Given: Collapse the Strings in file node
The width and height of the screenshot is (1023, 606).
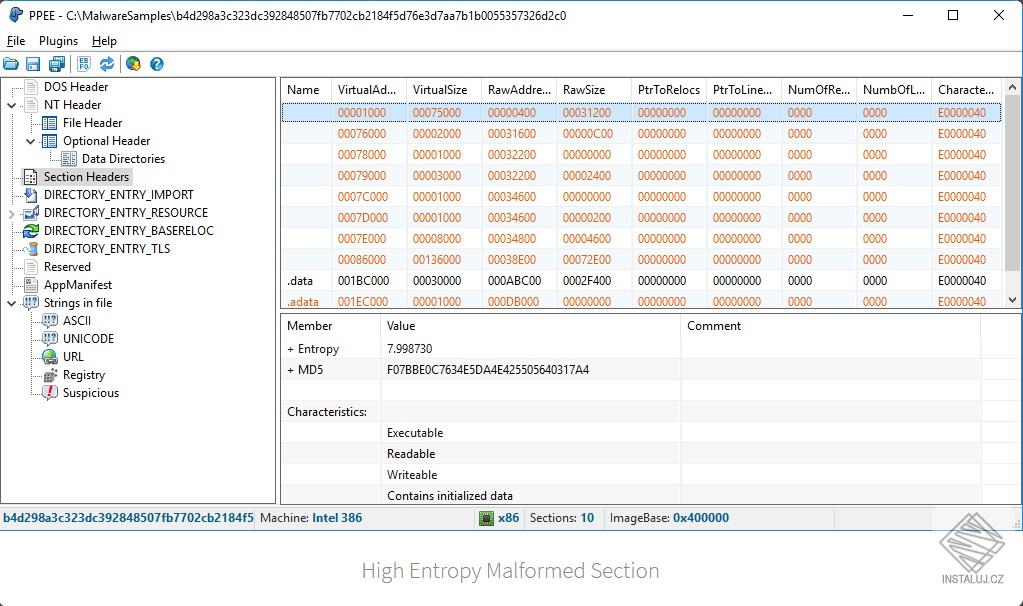Looking at the screenshot, I should (12, 303).
